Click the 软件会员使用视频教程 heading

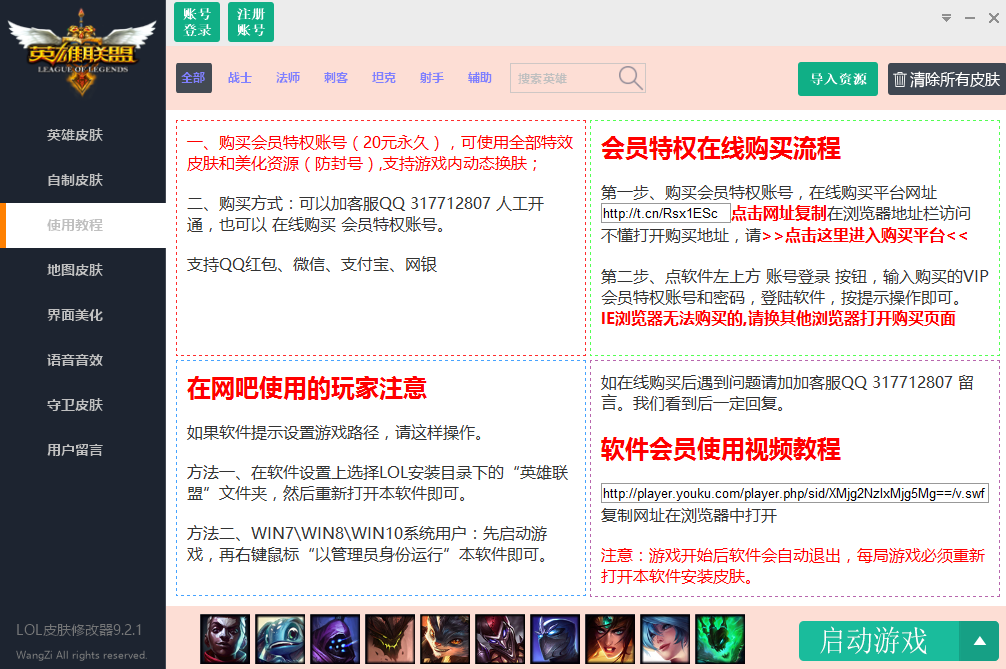click(x=720, y=449)
